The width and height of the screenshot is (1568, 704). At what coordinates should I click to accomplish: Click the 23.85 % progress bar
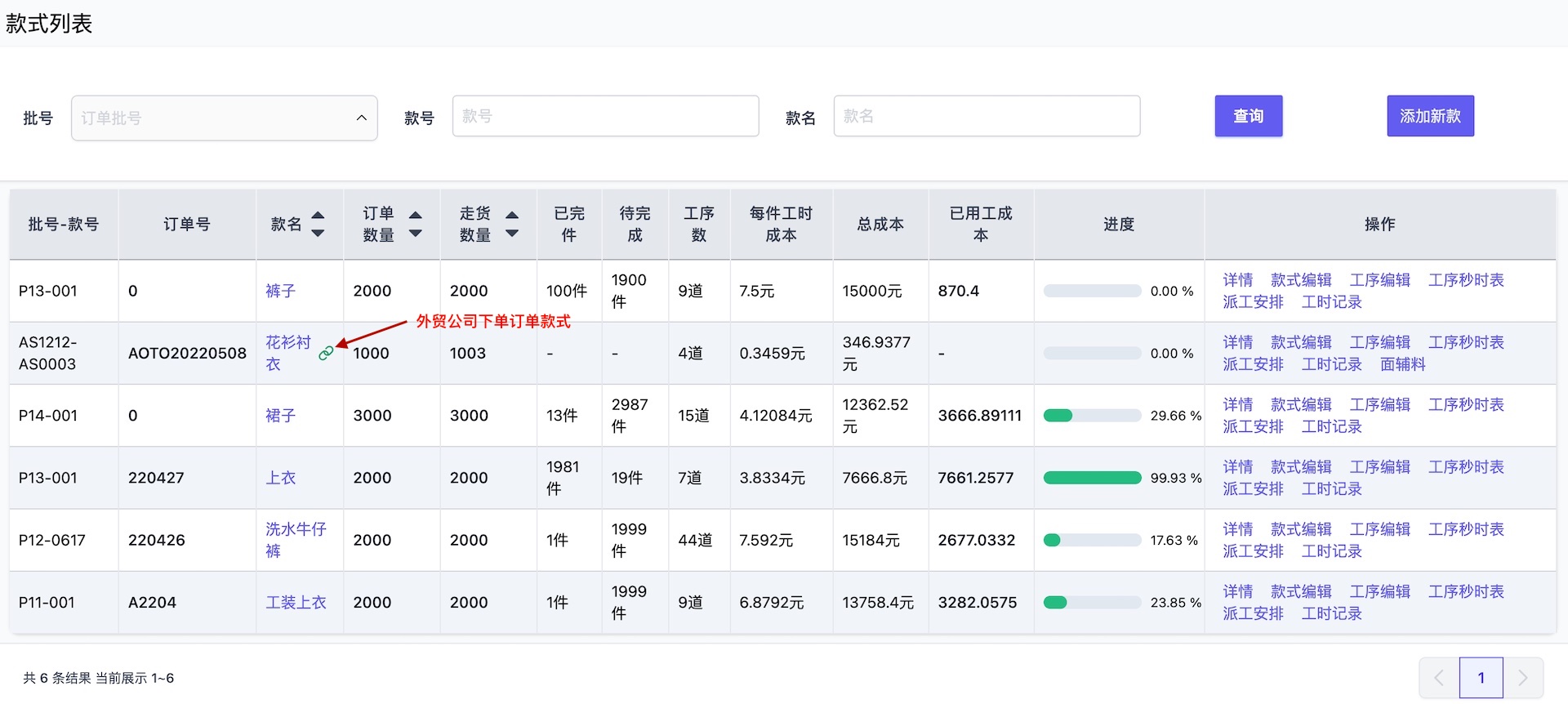pyautogui.click(x=1093, y=602)
